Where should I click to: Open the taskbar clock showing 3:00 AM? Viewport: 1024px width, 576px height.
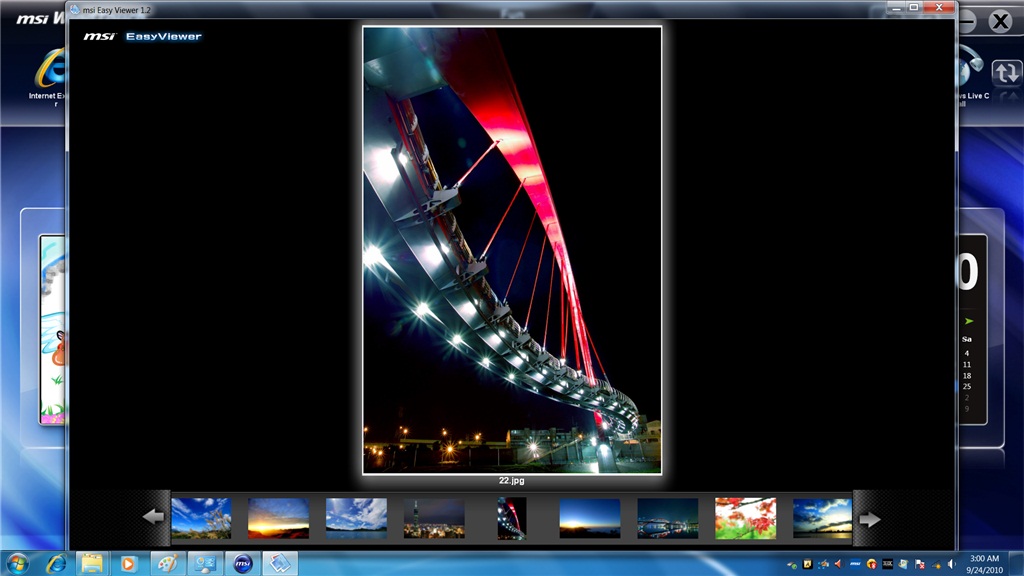point(984,563)
